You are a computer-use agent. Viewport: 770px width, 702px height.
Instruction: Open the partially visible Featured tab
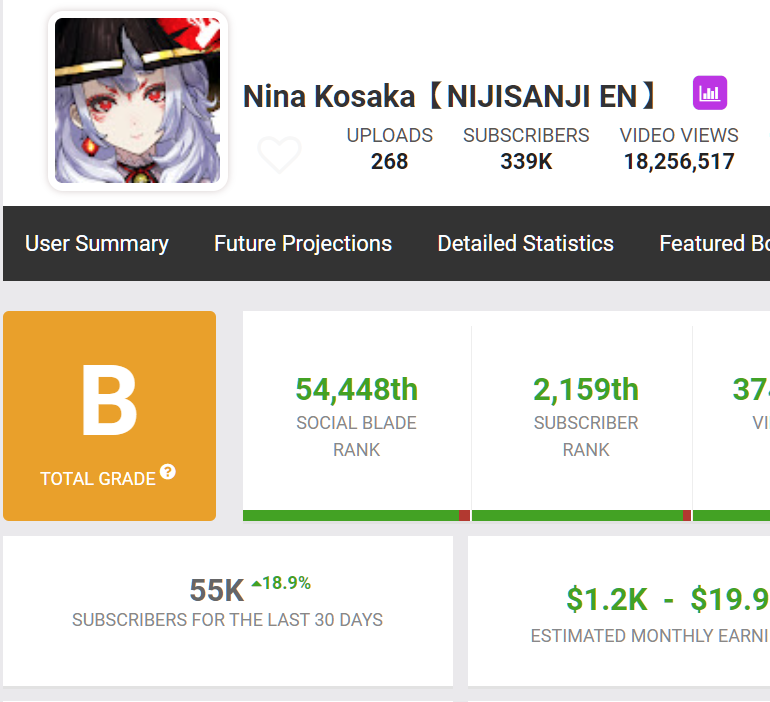click(714, 243)
